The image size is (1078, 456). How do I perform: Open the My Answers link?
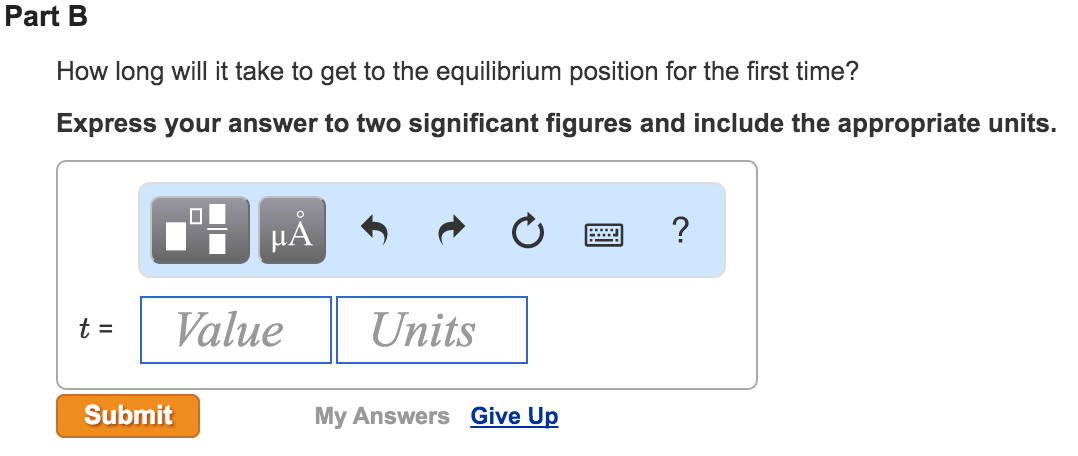[x=382, y=416]
